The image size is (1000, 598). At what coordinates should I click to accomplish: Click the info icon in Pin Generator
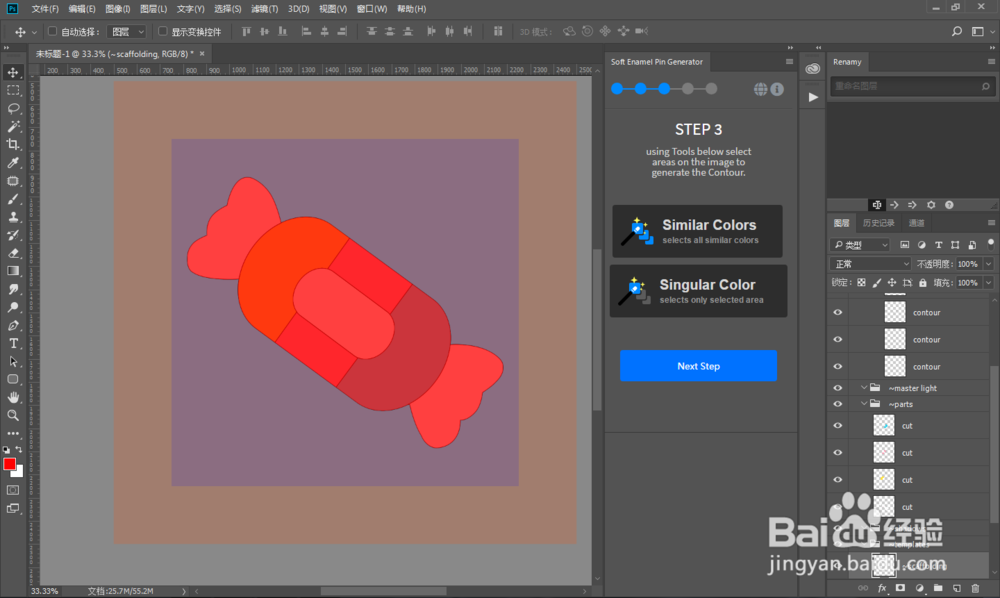point(777,89)
